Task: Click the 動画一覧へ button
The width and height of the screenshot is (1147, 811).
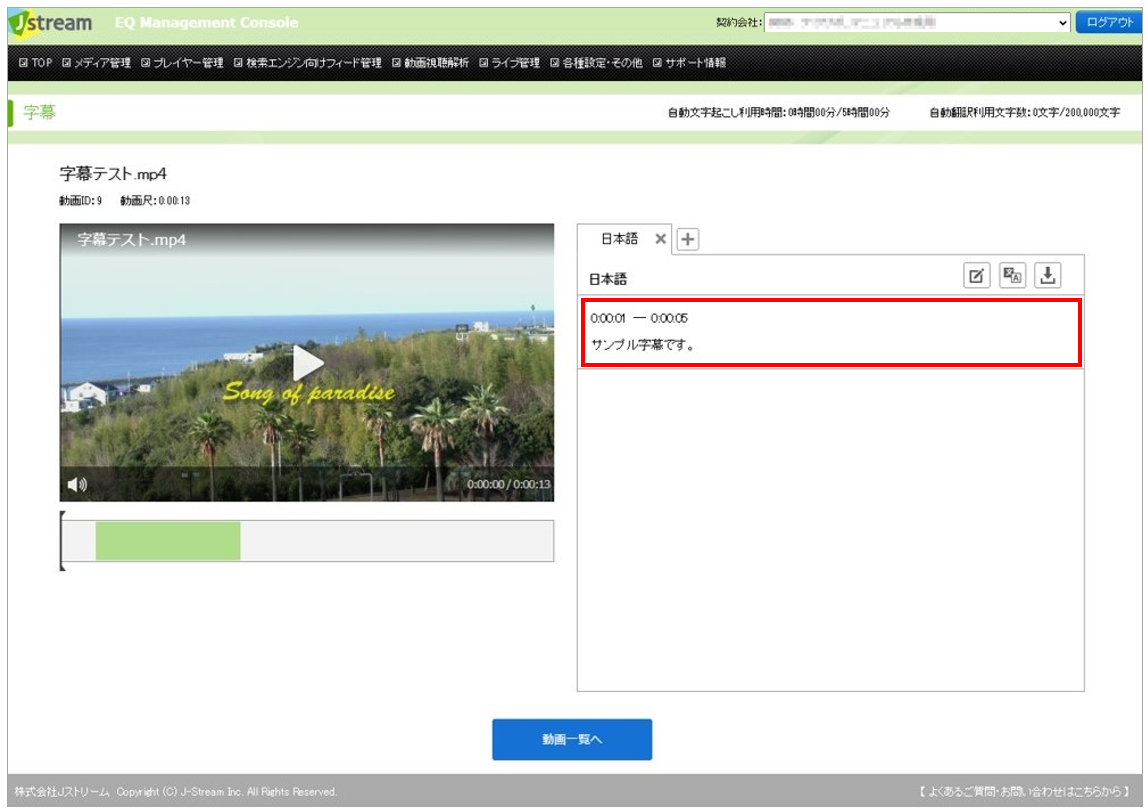Action: (572, 739)
